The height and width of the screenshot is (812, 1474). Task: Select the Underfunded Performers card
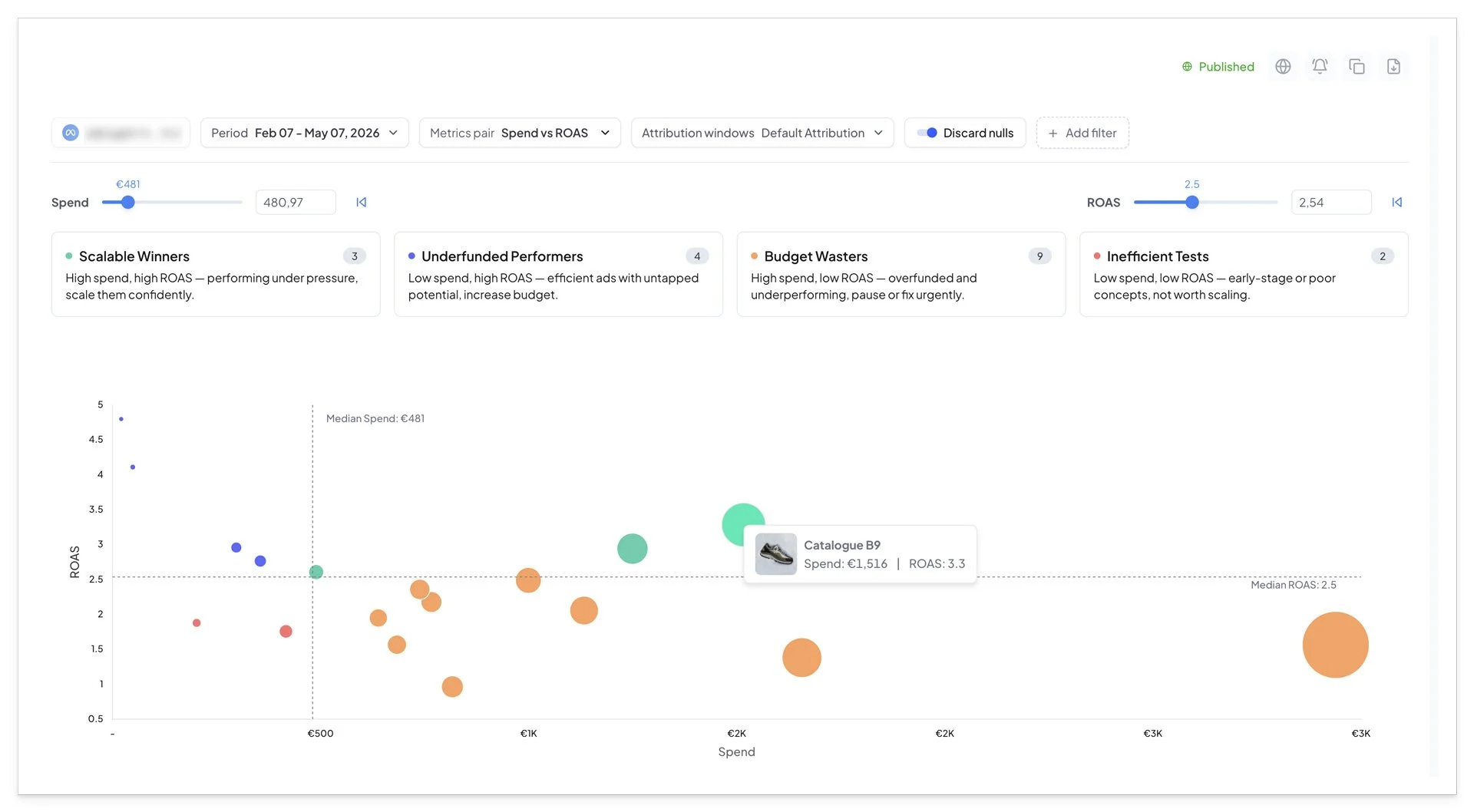point(558,275)
